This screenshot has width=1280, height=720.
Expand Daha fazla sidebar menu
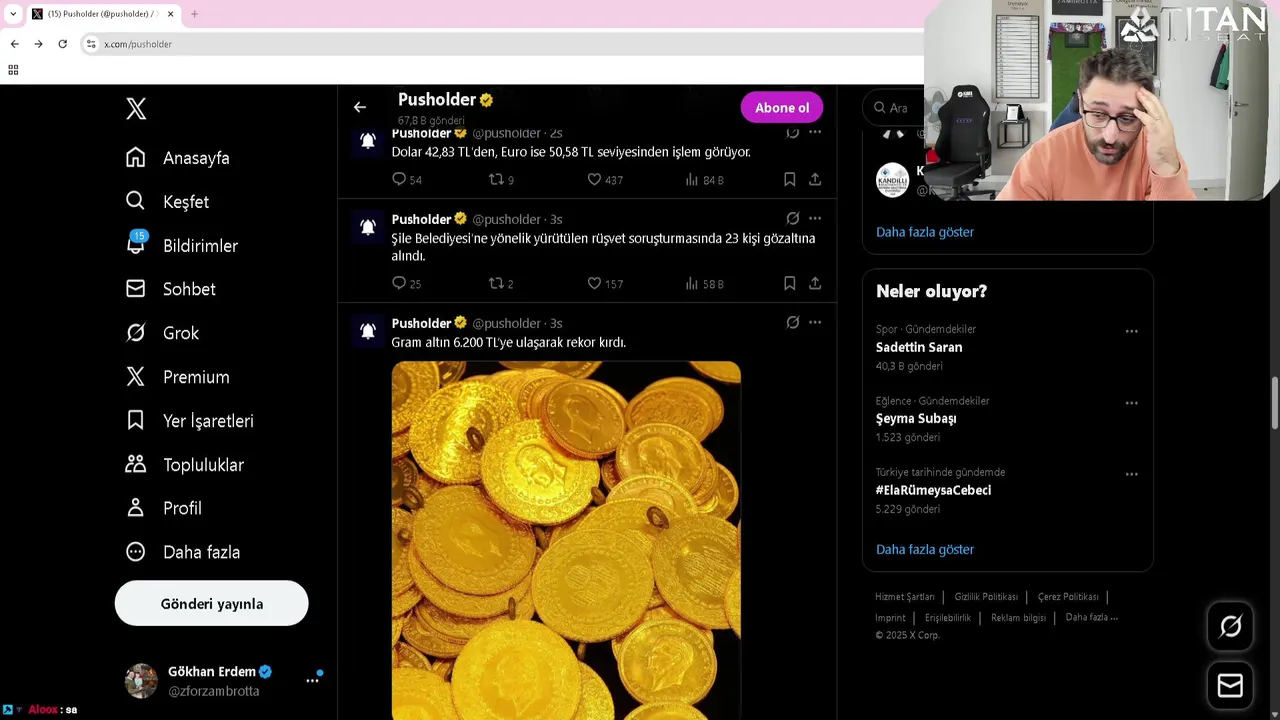tap(183, 552)
